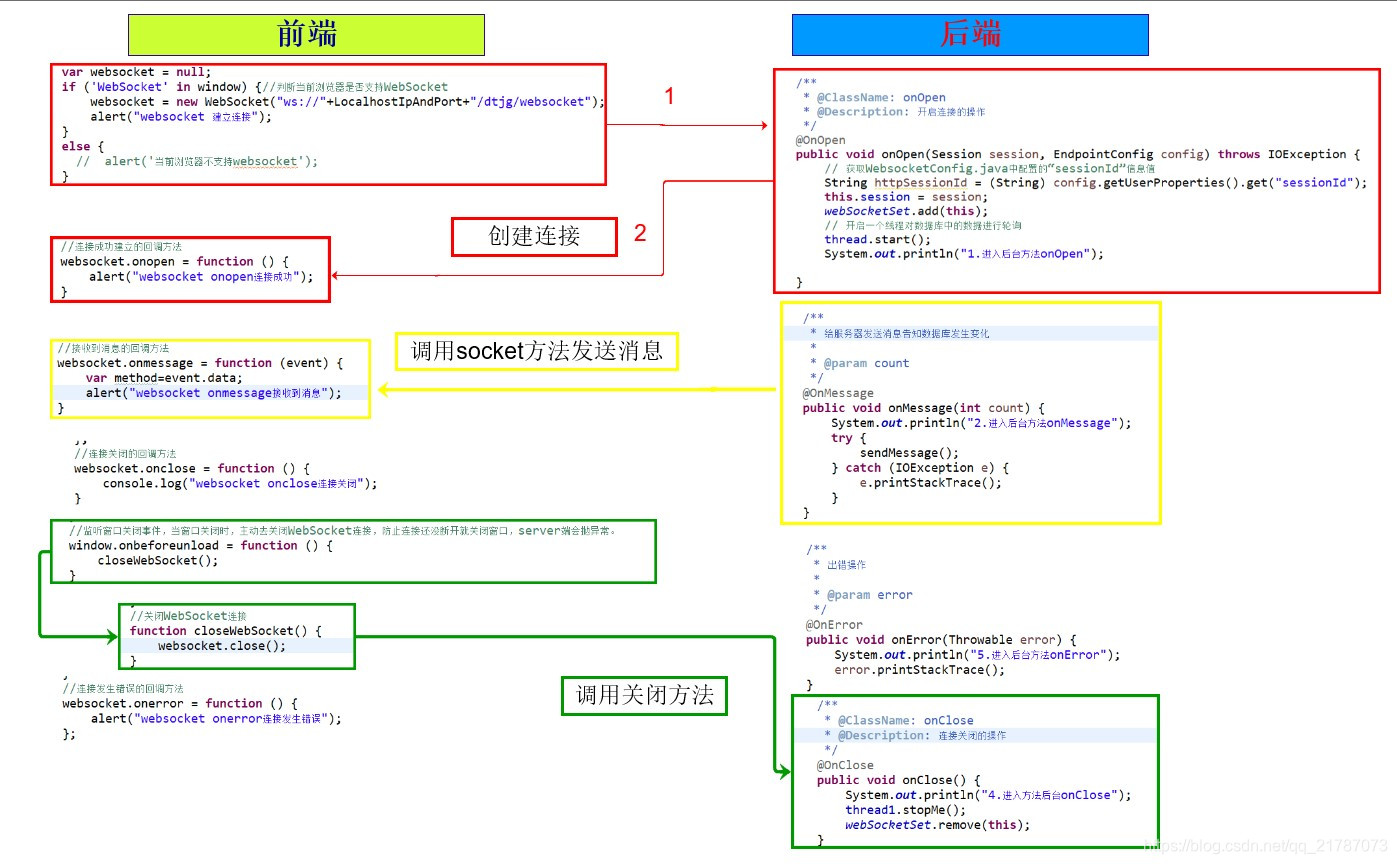The image size is (1397, 864).
Task: Click the comment //连接关闭的回调方法
Action: [x=125, y=453]
